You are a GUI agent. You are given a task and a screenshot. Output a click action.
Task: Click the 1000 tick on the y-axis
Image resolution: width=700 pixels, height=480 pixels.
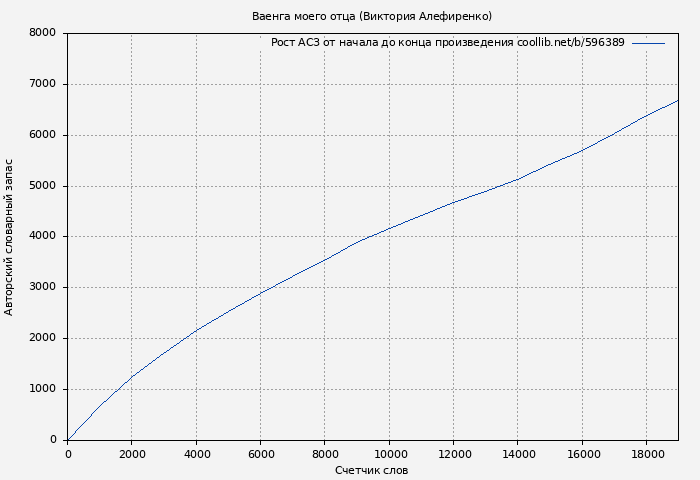tap(43, 389)
